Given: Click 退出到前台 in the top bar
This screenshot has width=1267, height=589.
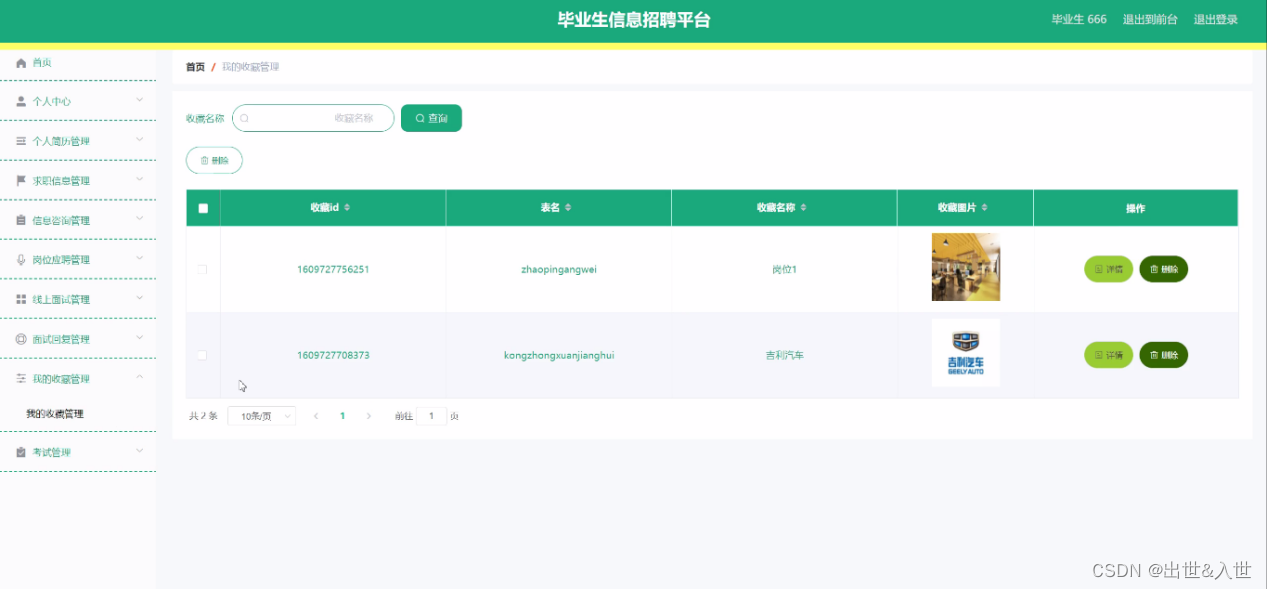Looking at the screenshot, I should coord(1150,19).
